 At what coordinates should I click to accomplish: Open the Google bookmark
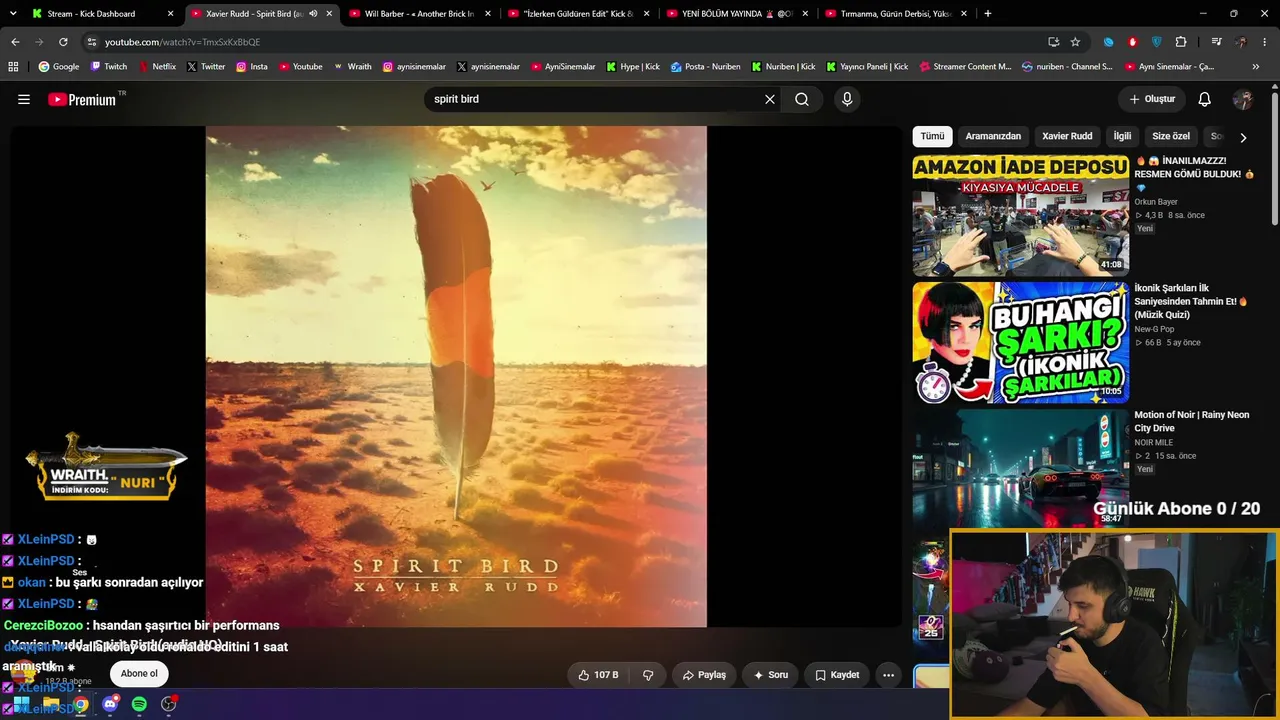click(59, 67)
